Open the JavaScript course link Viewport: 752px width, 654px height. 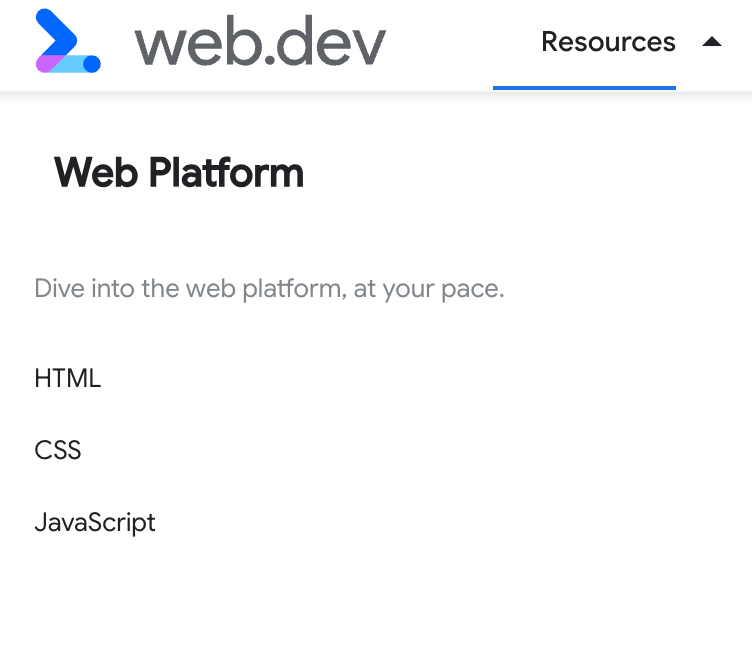pyautogui.click(x=95, y=523)
